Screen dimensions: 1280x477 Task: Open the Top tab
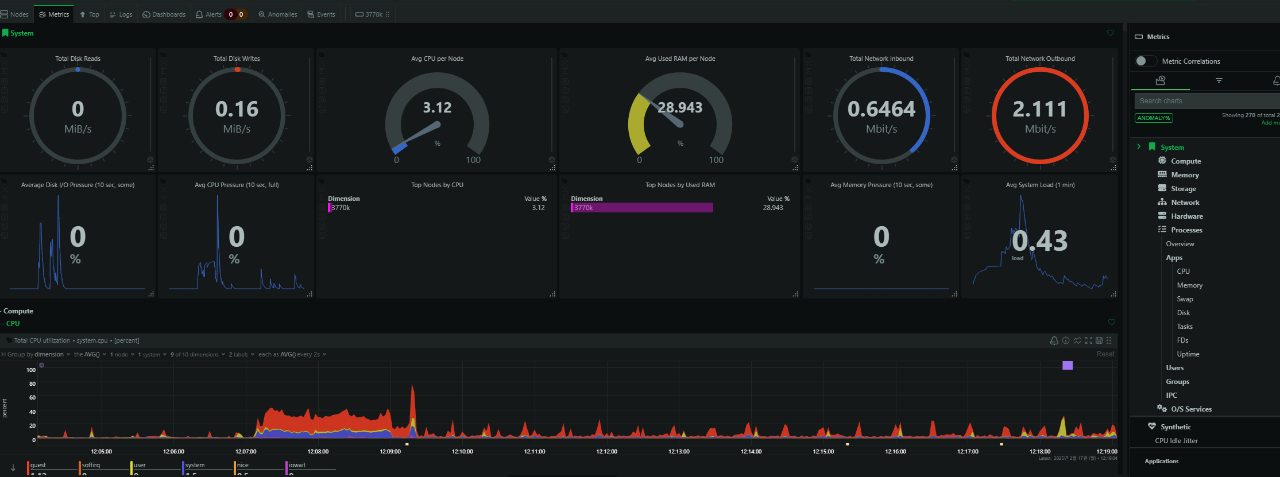tap(90, 15)
